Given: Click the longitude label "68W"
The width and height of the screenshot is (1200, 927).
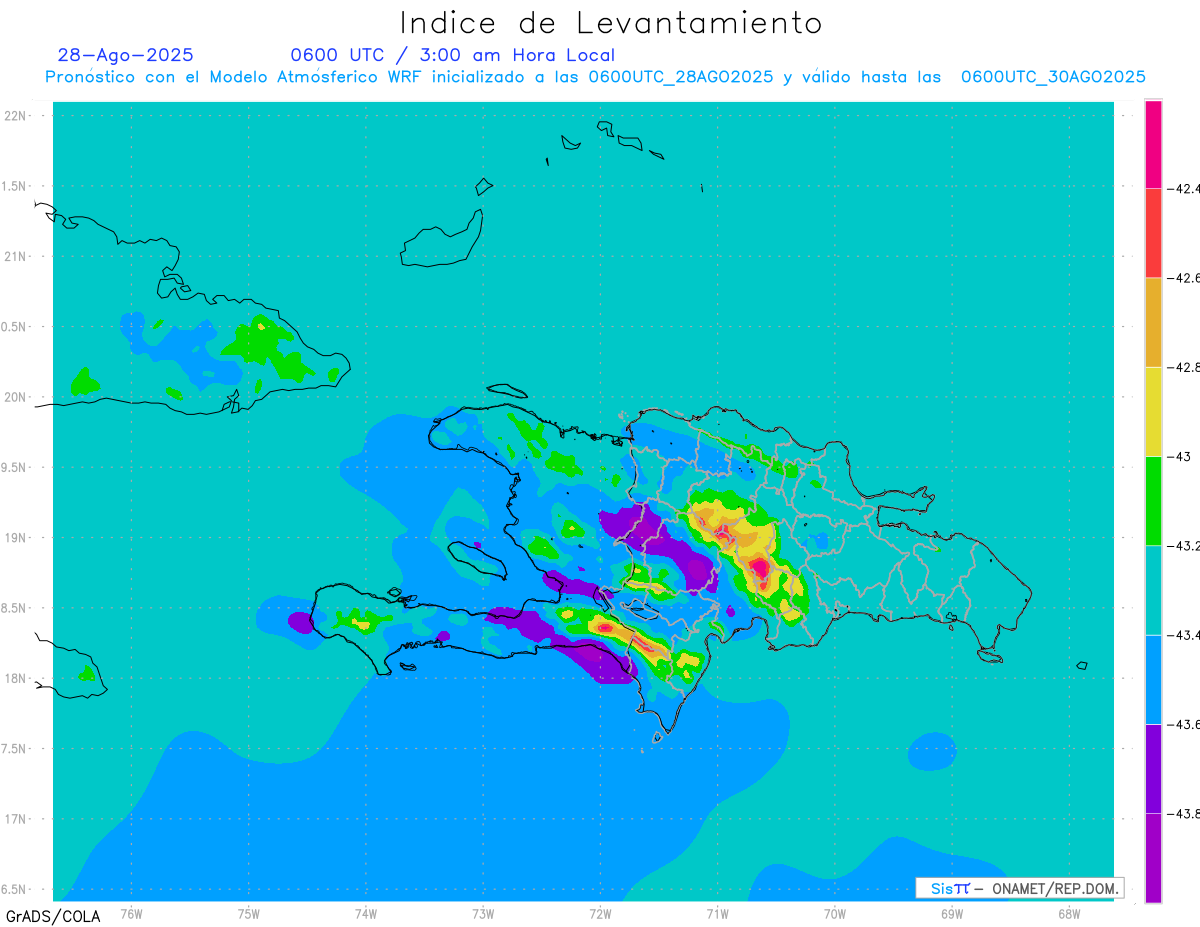Looking at the screenshot, I should (1069, 913).
